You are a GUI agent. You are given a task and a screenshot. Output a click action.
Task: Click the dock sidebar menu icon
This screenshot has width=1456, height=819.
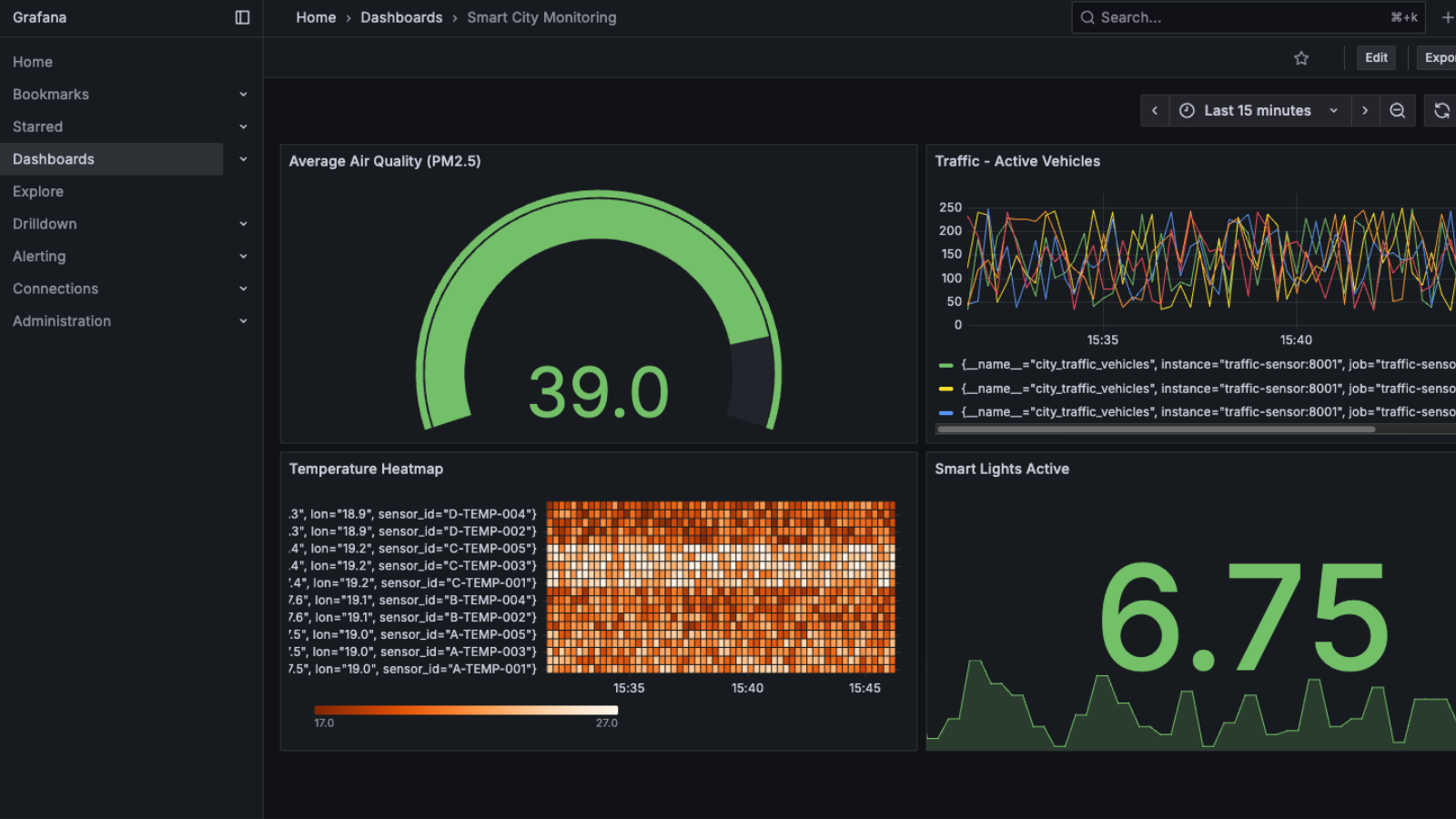(x=242, y=17)
